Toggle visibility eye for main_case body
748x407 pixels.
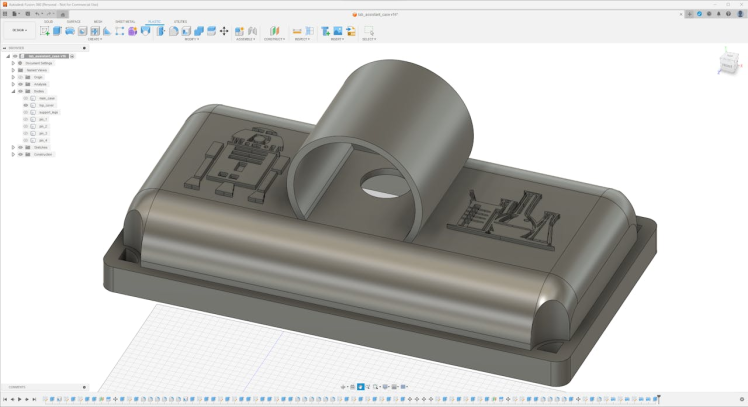pos(24,98)
